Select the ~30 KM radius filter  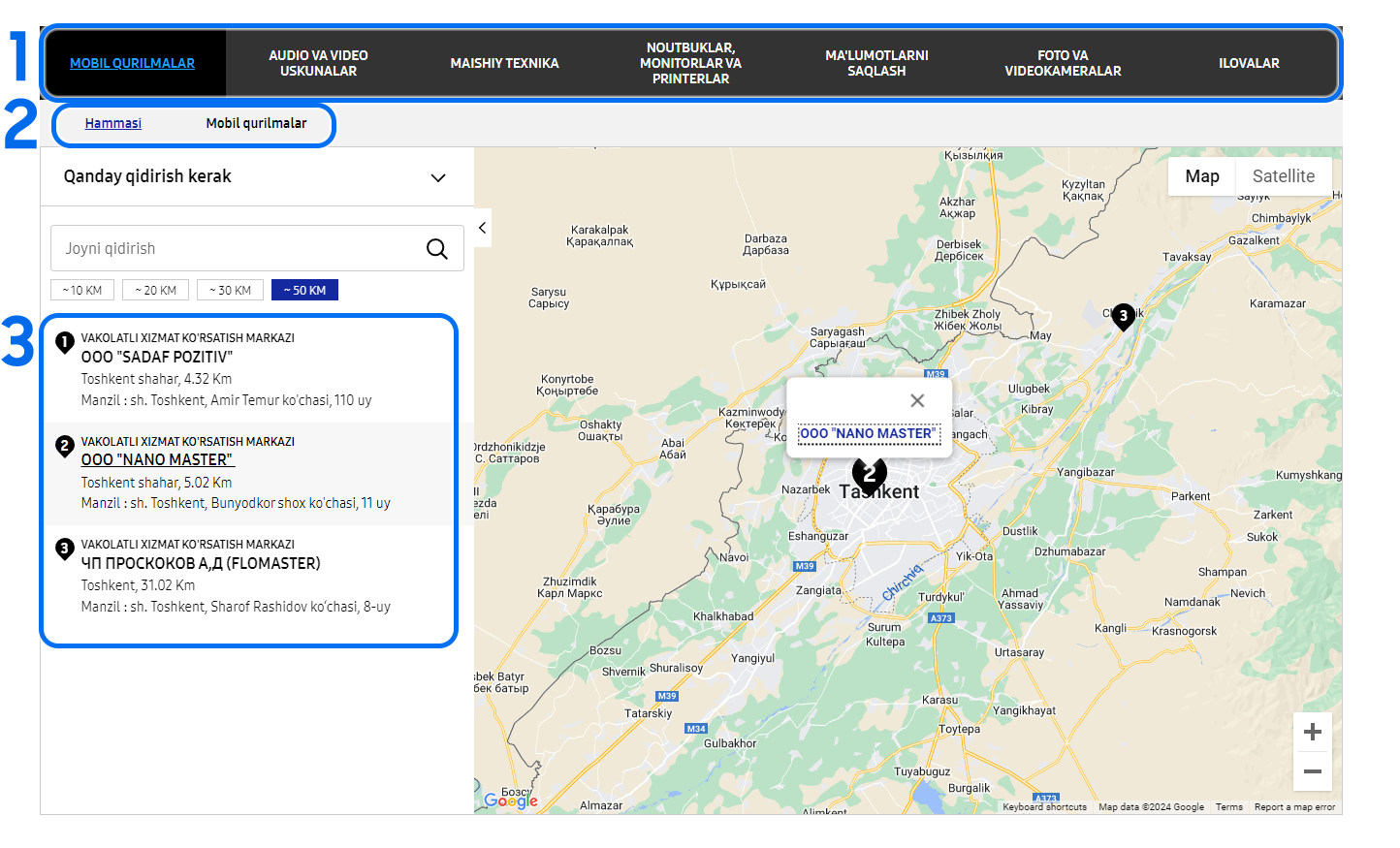(231, 290)
